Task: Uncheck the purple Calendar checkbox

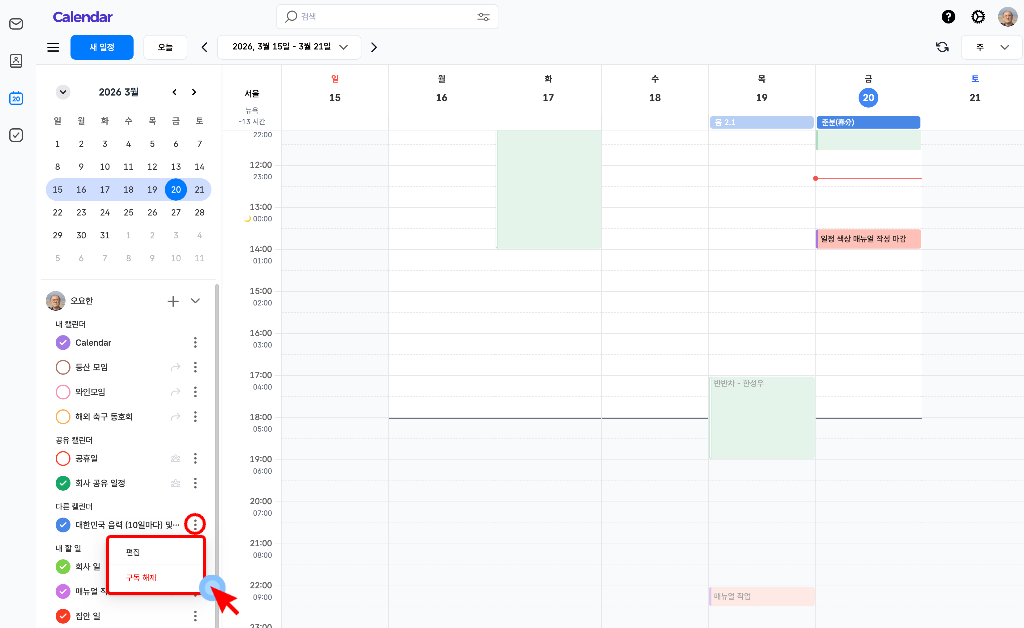Action: click(x=63, y=343)
